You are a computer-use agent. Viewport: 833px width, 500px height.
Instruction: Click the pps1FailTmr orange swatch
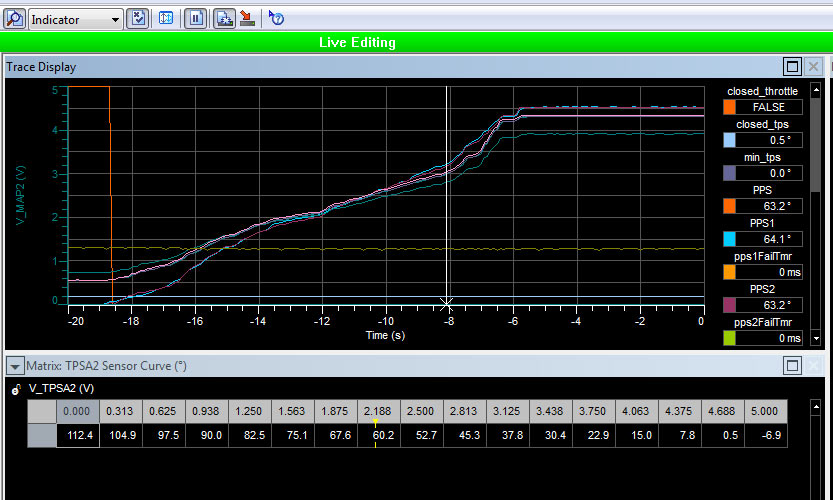pos(729,272)
